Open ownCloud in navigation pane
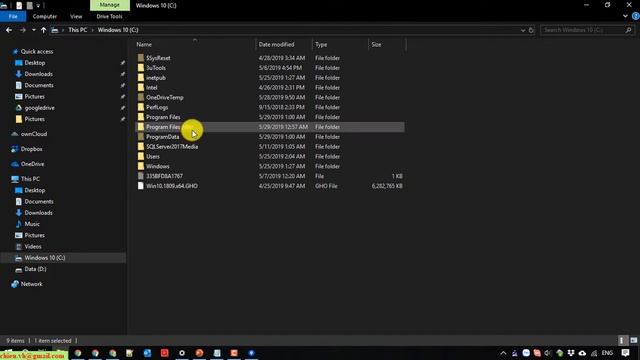The width and height of the screenshot is (640, 360). (x=34, y=134)
